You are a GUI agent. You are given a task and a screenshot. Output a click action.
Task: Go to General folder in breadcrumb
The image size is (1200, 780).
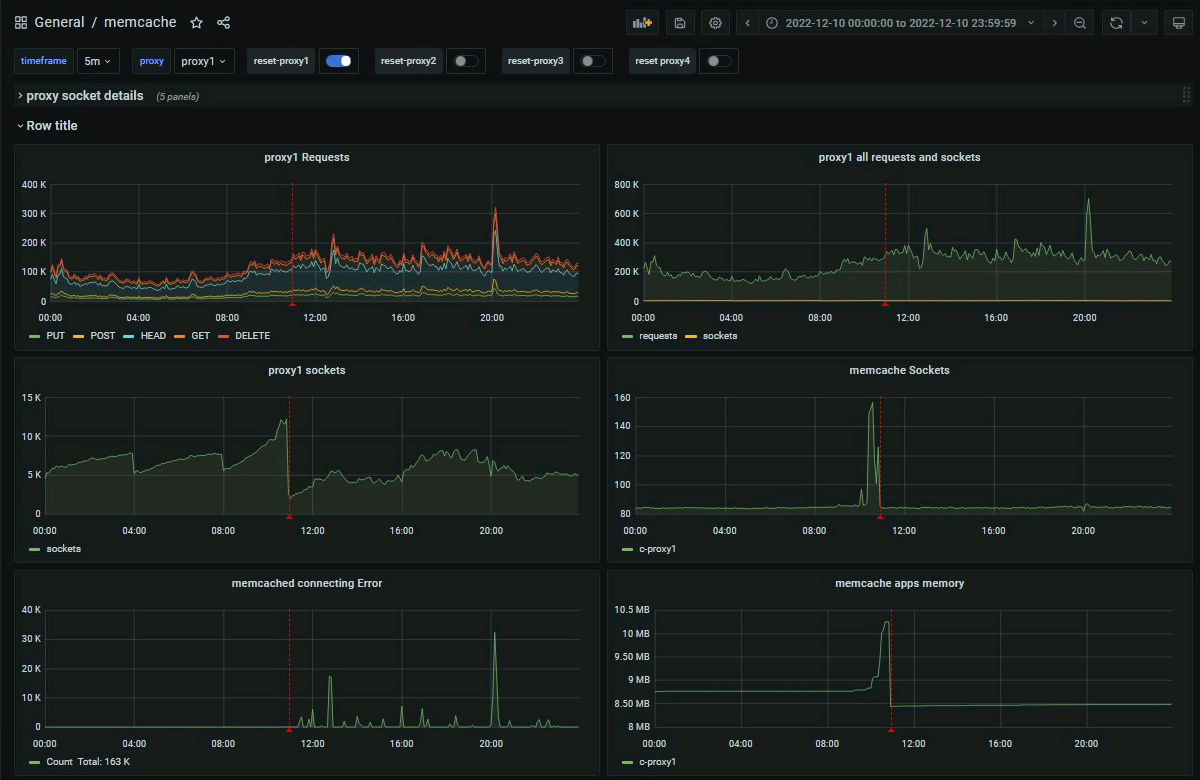tap(59, 22)
